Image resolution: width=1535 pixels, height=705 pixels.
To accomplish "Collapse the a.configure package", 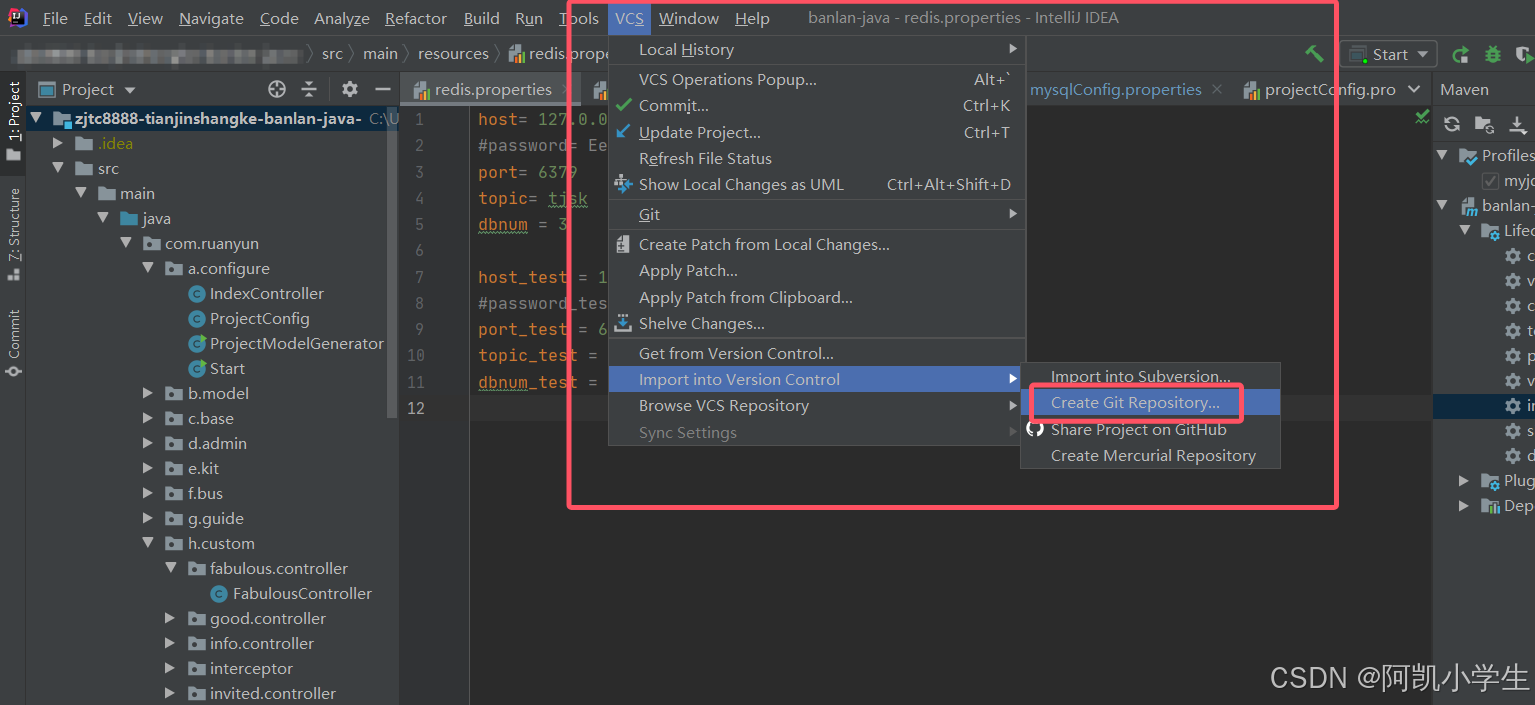I will (148, 268).
